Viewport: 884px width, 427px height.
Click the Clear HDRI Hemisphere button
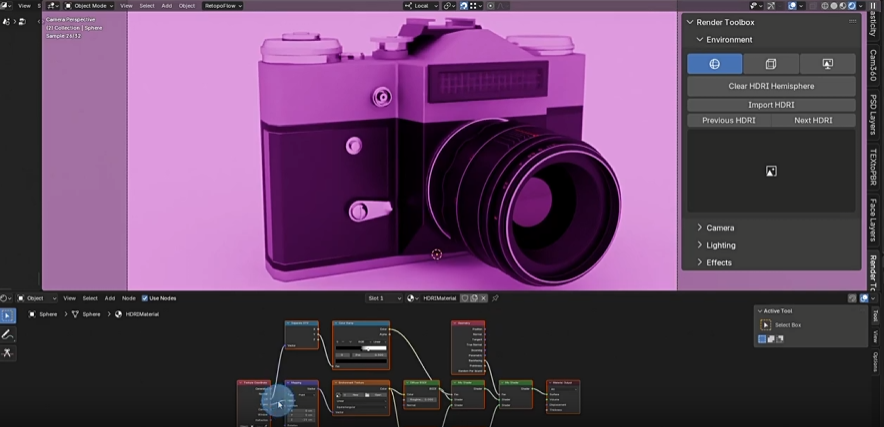point(771,86)
